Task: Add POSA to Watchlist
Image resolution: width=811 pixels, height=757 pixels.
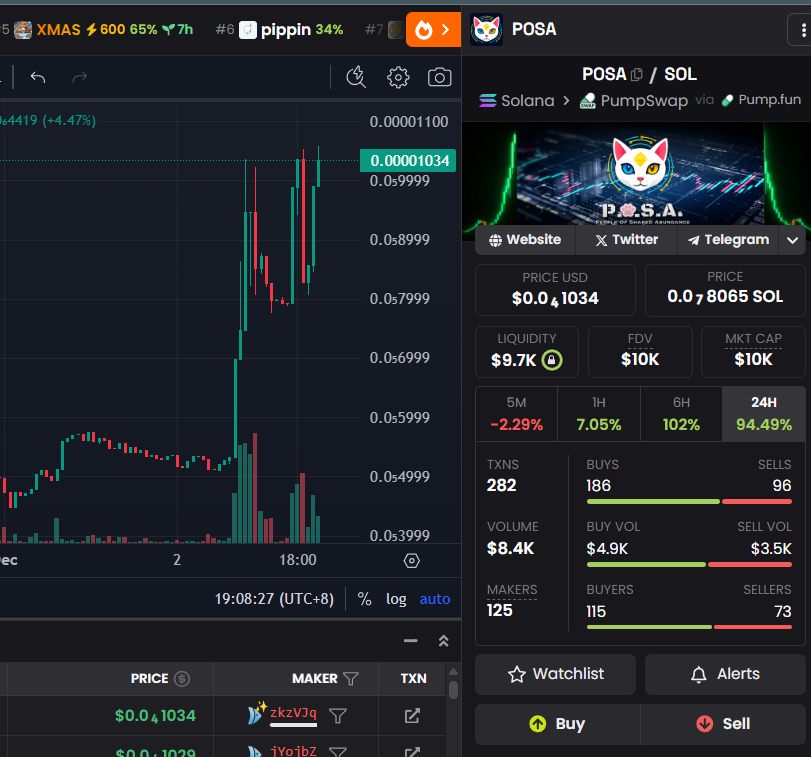Action: coord(555,674)
